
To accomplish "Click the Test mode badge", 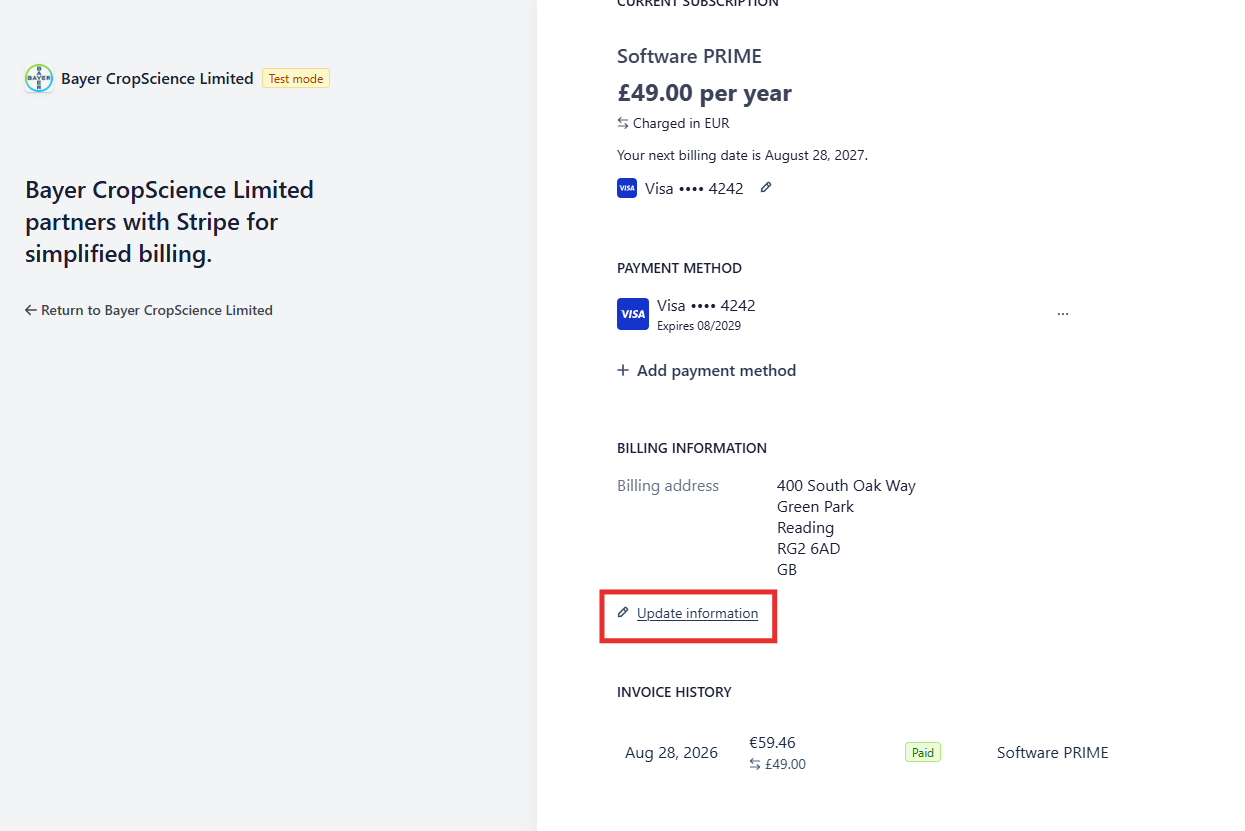I will point(295,78).
